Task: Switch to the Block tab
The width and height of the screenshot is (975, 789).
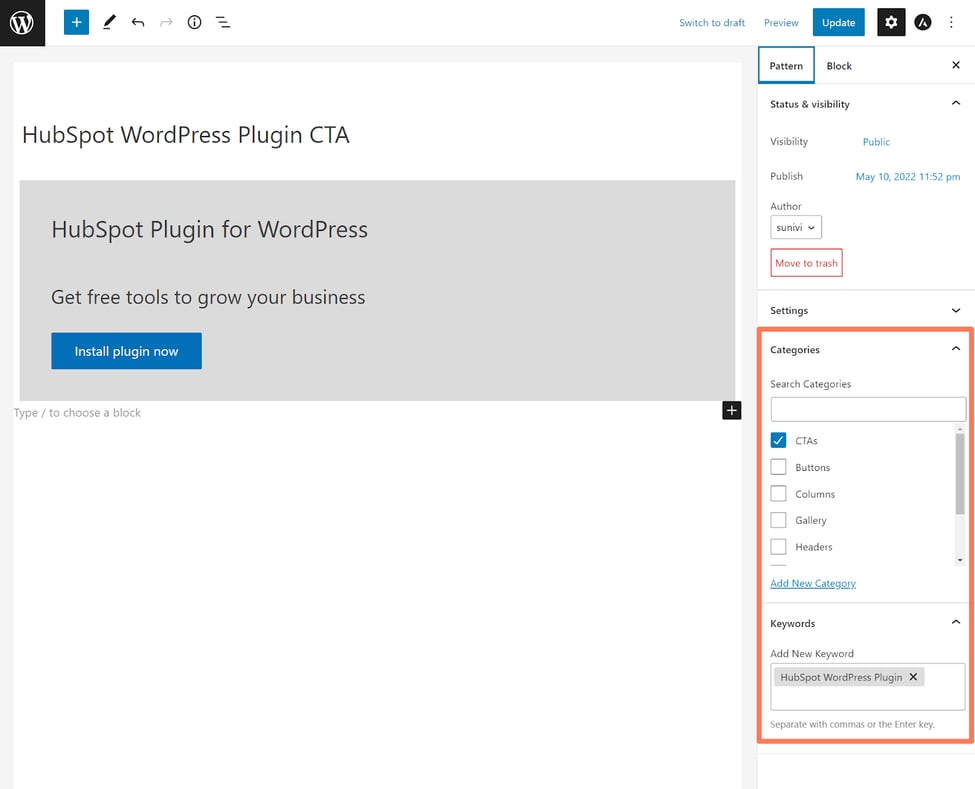Action: click(839, 66)
